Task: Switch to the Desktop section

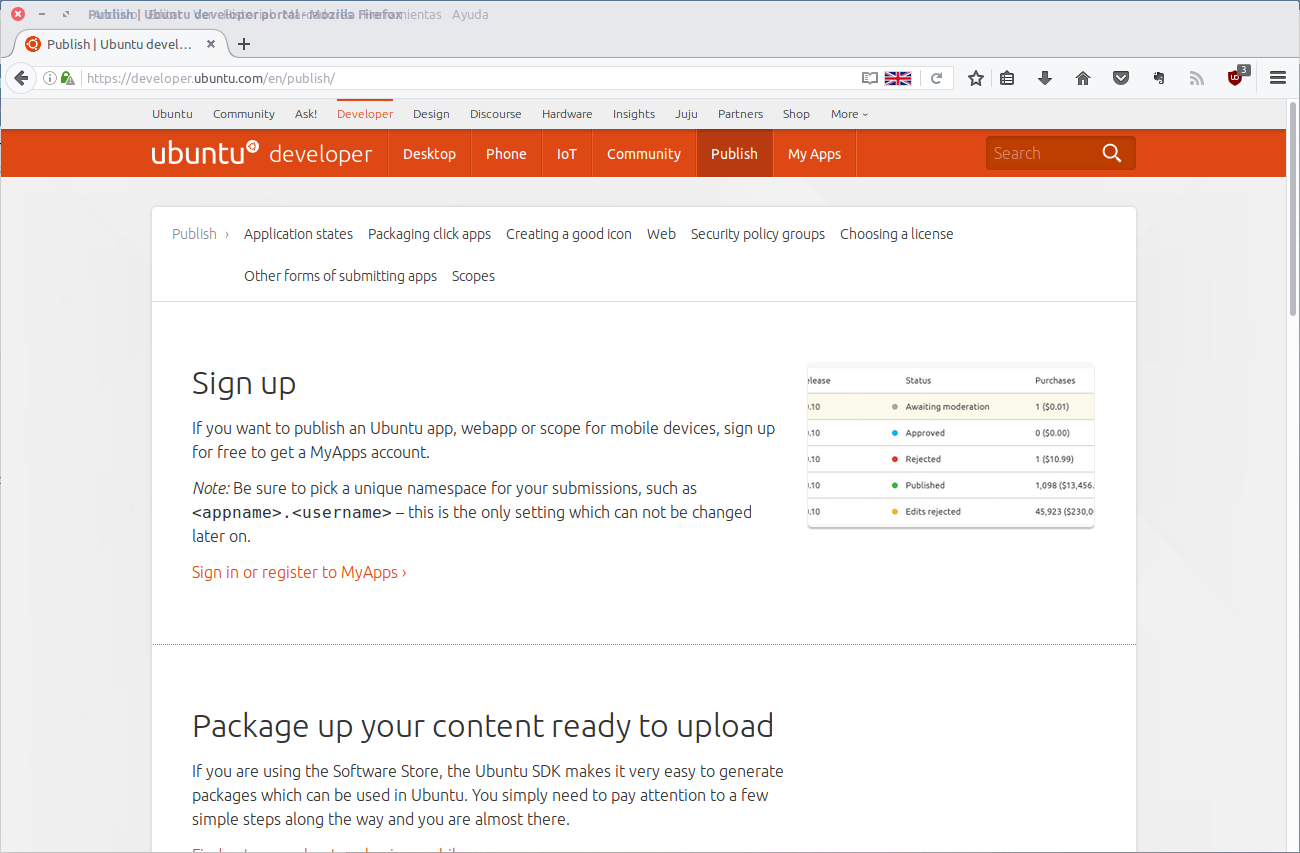Action: click(x=429, y=153)
